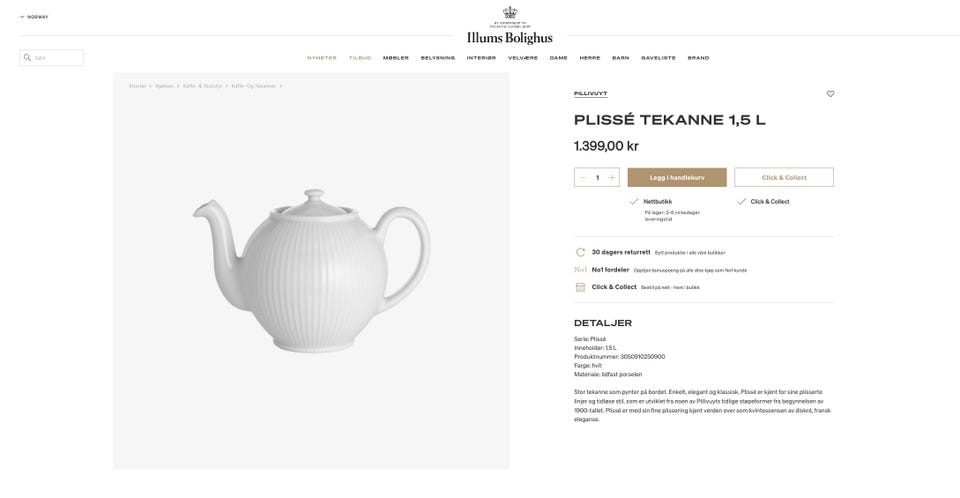This screenshot has width=960, height=498.
Task: Click the Kaffe-Og Tekanner breadcrumb
Action: tap(253, 86)
